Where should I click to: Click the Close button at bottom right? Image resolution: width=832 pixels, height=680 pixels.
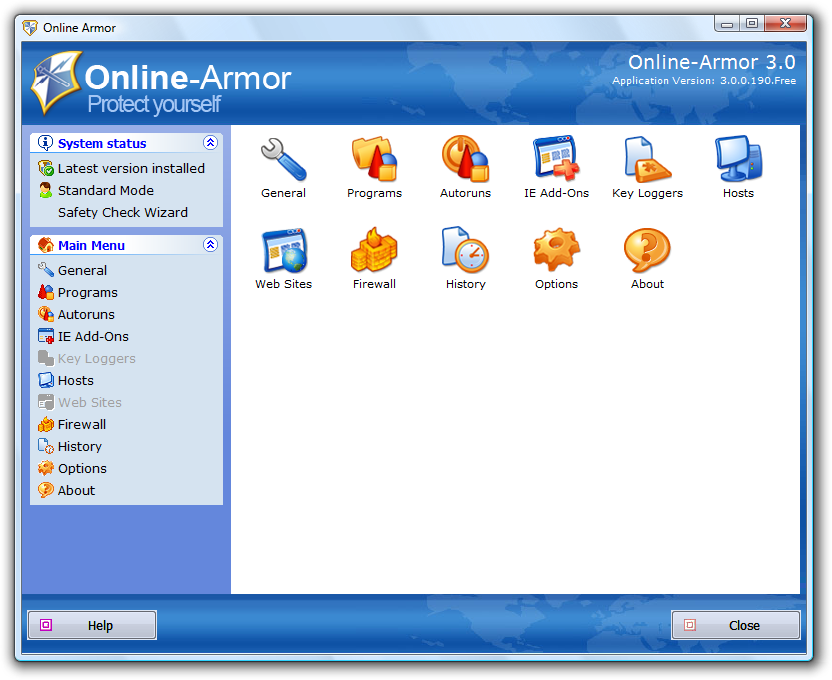(x=735, y=625)
